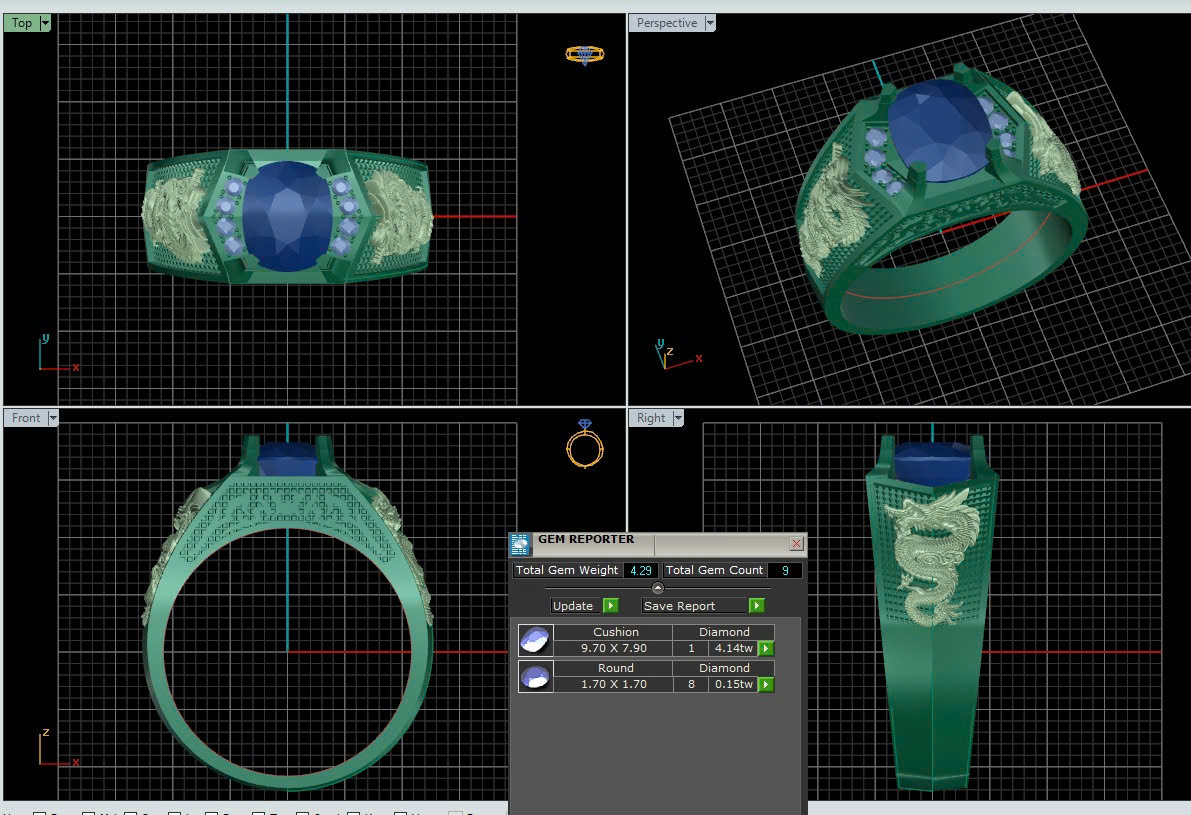Screen dimensions: 1191x815
Task: Activate the Front viewport title tab
Action: (x=26, y=418)
